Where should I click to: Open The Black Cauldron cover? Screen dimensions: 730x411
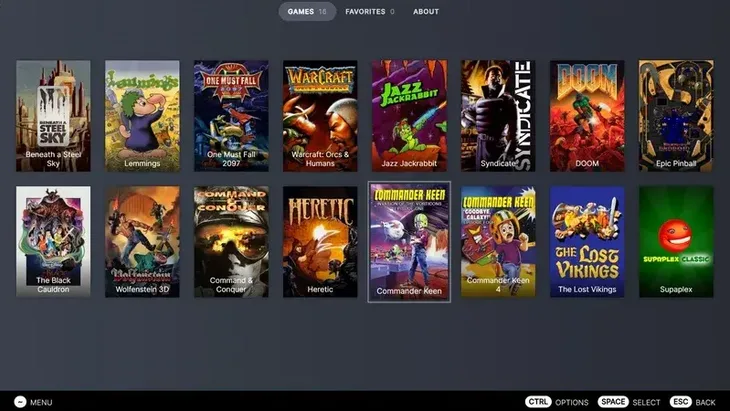(x=53, y=242)
